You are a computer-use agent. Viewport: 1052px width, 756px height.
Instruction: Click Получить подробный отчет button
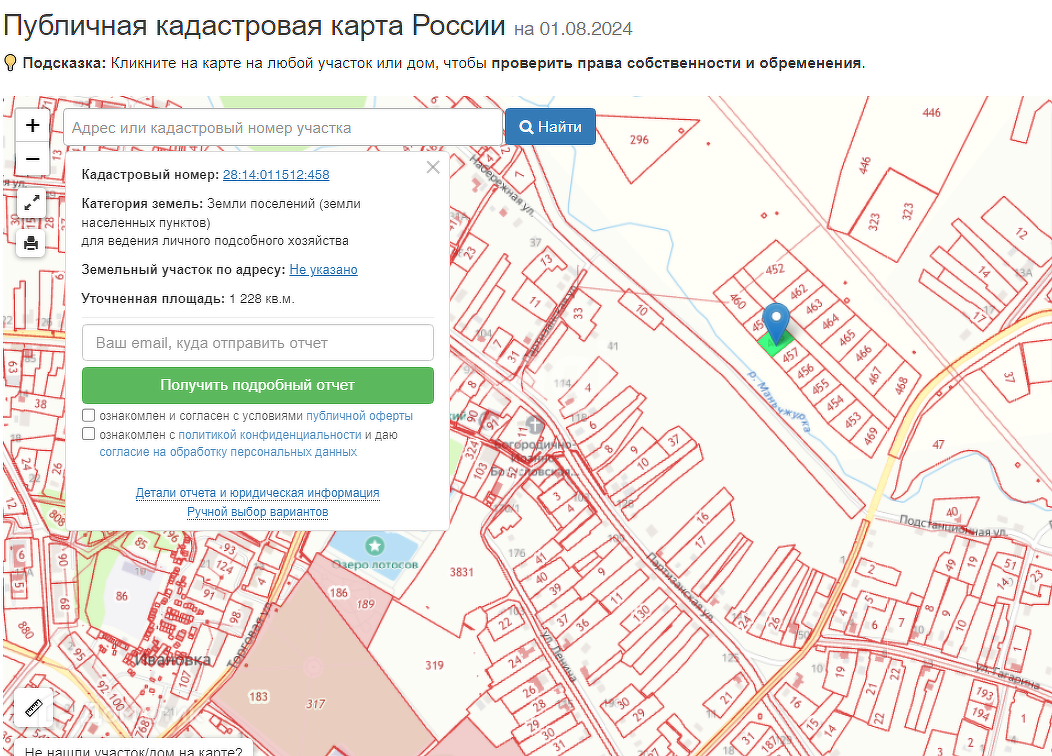258,385
